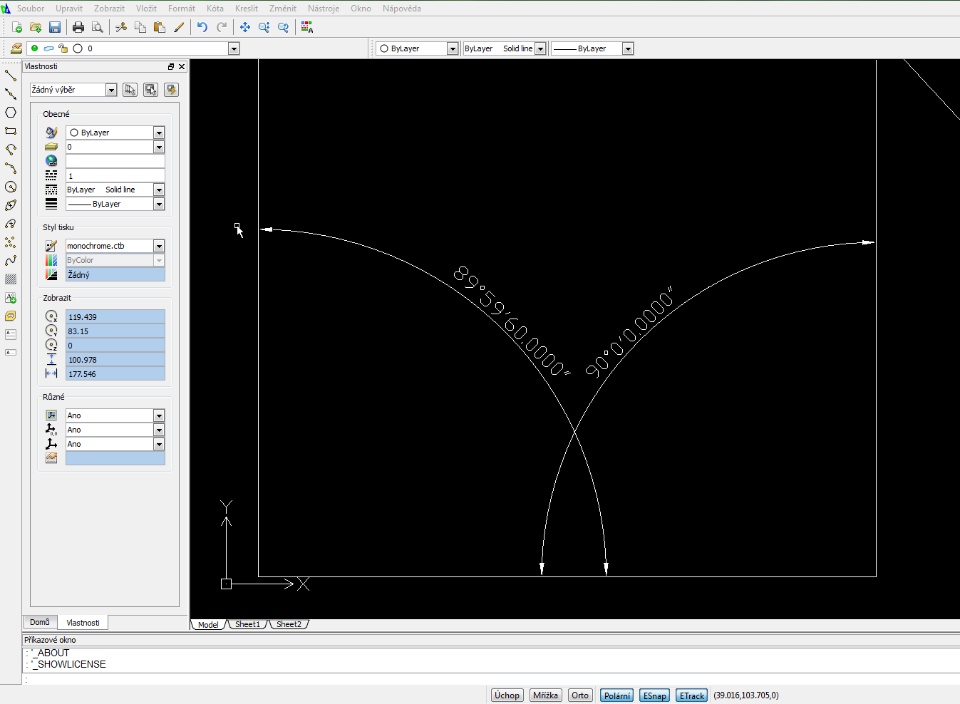Click the Save (floppy disk) icon
This screenshot has width=960, height=704.
55,27
